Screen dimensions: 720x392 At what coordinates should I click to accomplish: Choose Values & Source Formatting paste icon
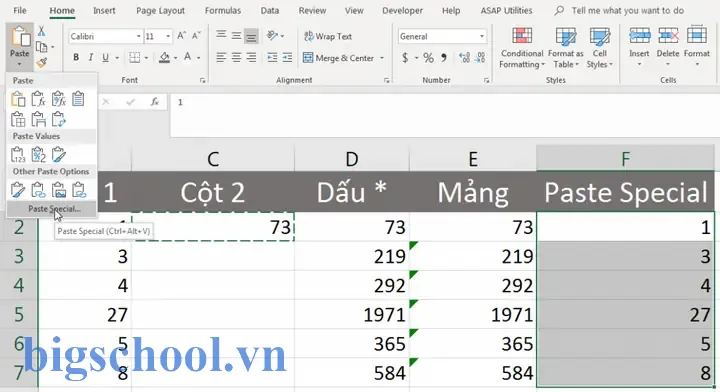point(58,155)
